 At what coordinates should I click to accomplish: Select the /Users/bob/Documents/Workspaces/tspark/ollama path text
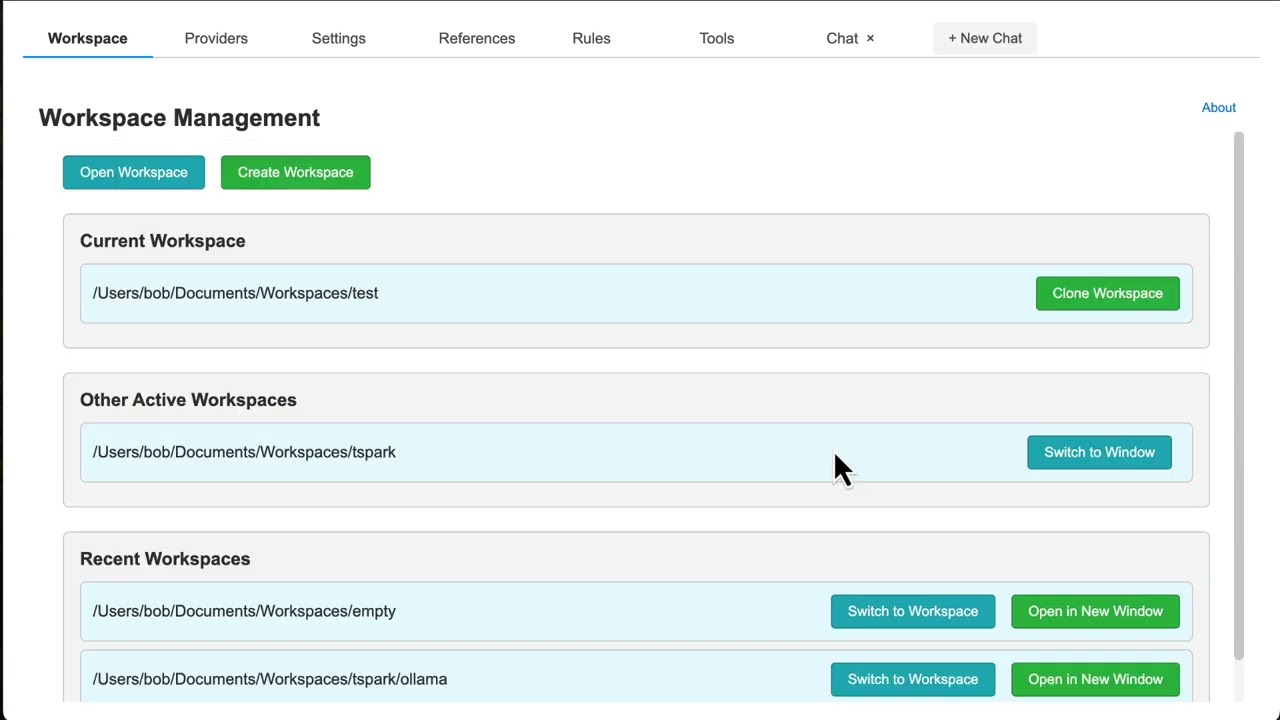(x=270, y=679)
